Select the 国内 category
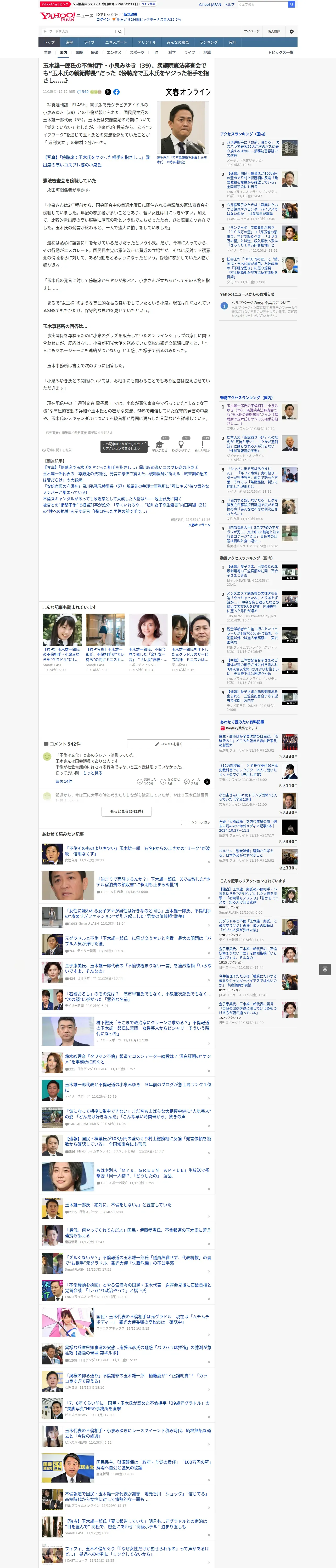Screen dimensions: 336x1568 [x=63, y=52]
